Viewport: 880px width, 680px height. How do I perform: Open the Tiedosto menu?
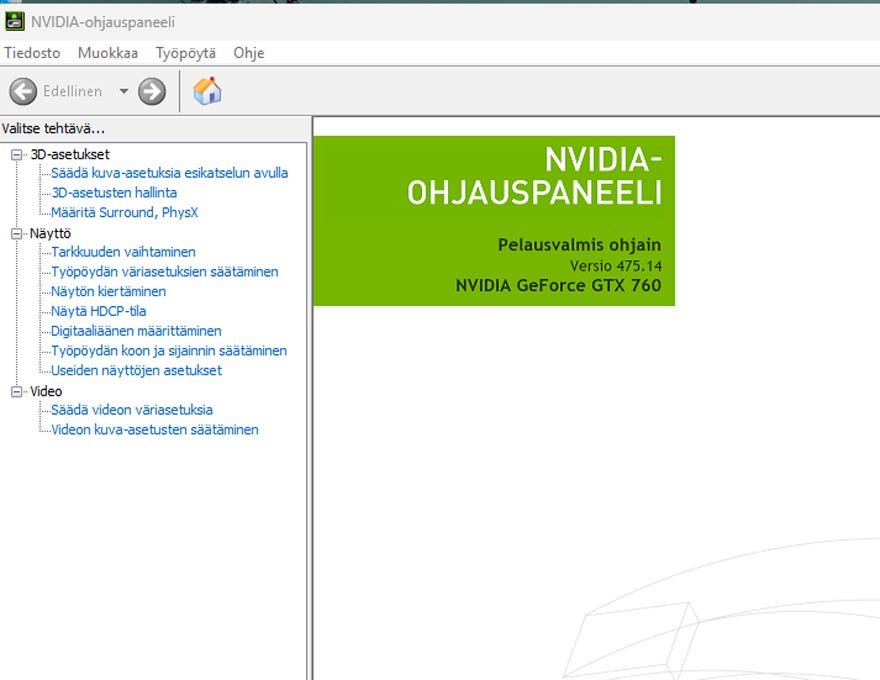(32, 53)
